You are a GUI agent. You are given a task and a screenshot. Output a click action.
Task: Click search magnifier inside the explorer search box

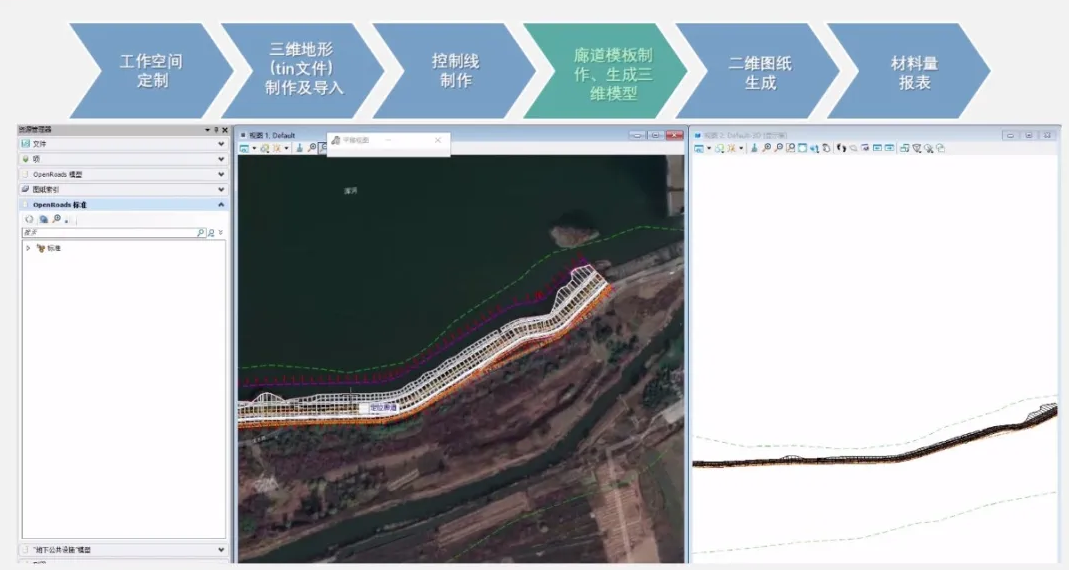(200, 233)
